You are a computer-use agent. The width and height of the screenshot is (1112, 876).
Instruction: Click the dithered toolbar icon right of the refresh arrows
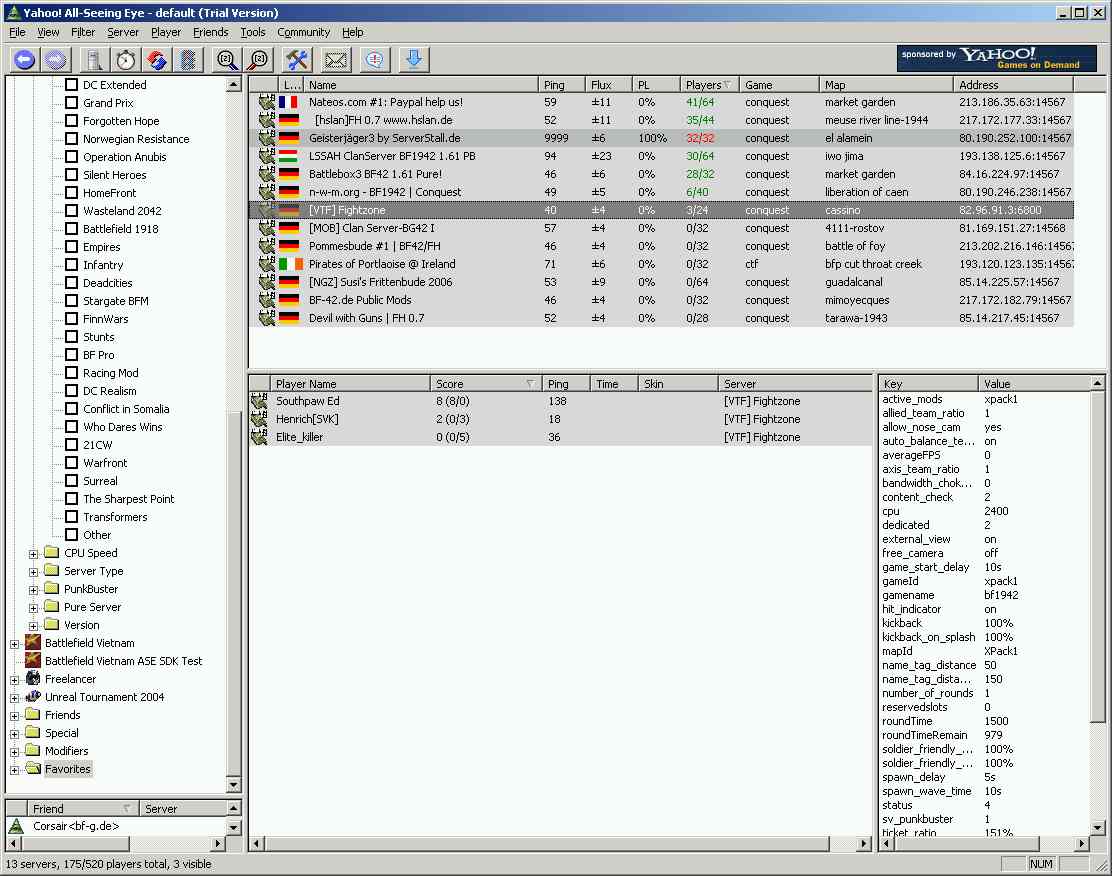click(188, 60)
